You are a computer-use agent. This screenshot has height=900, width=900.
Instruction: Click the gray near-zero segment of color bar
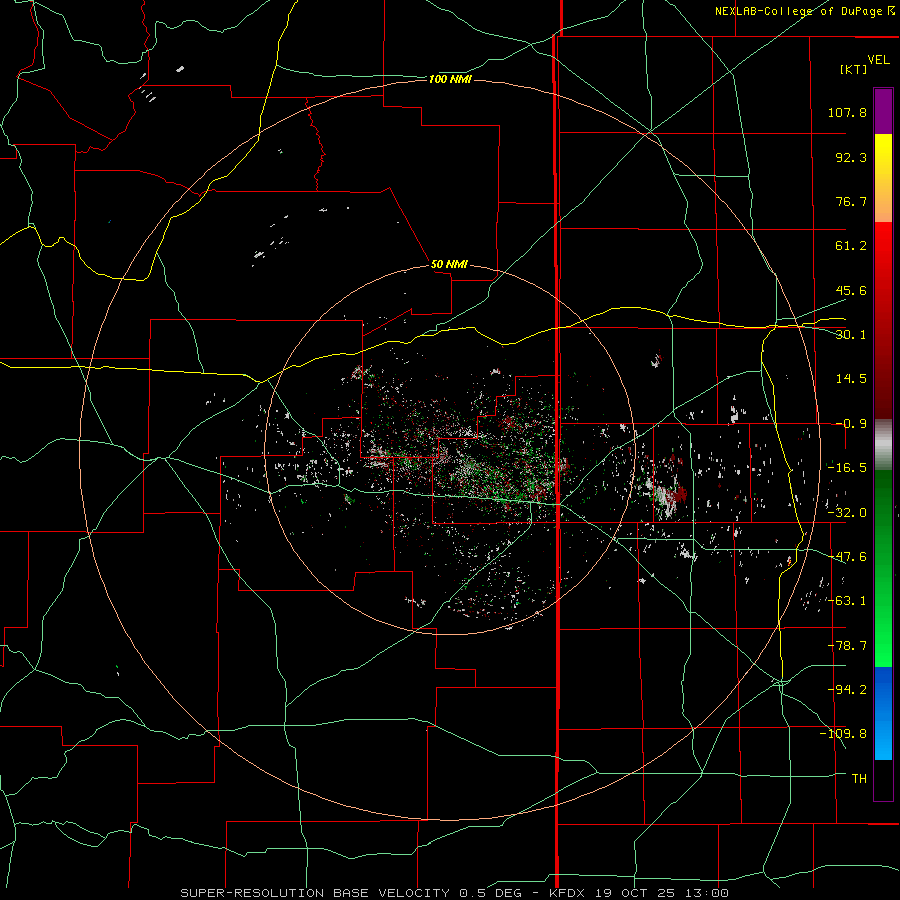[883, 445]
